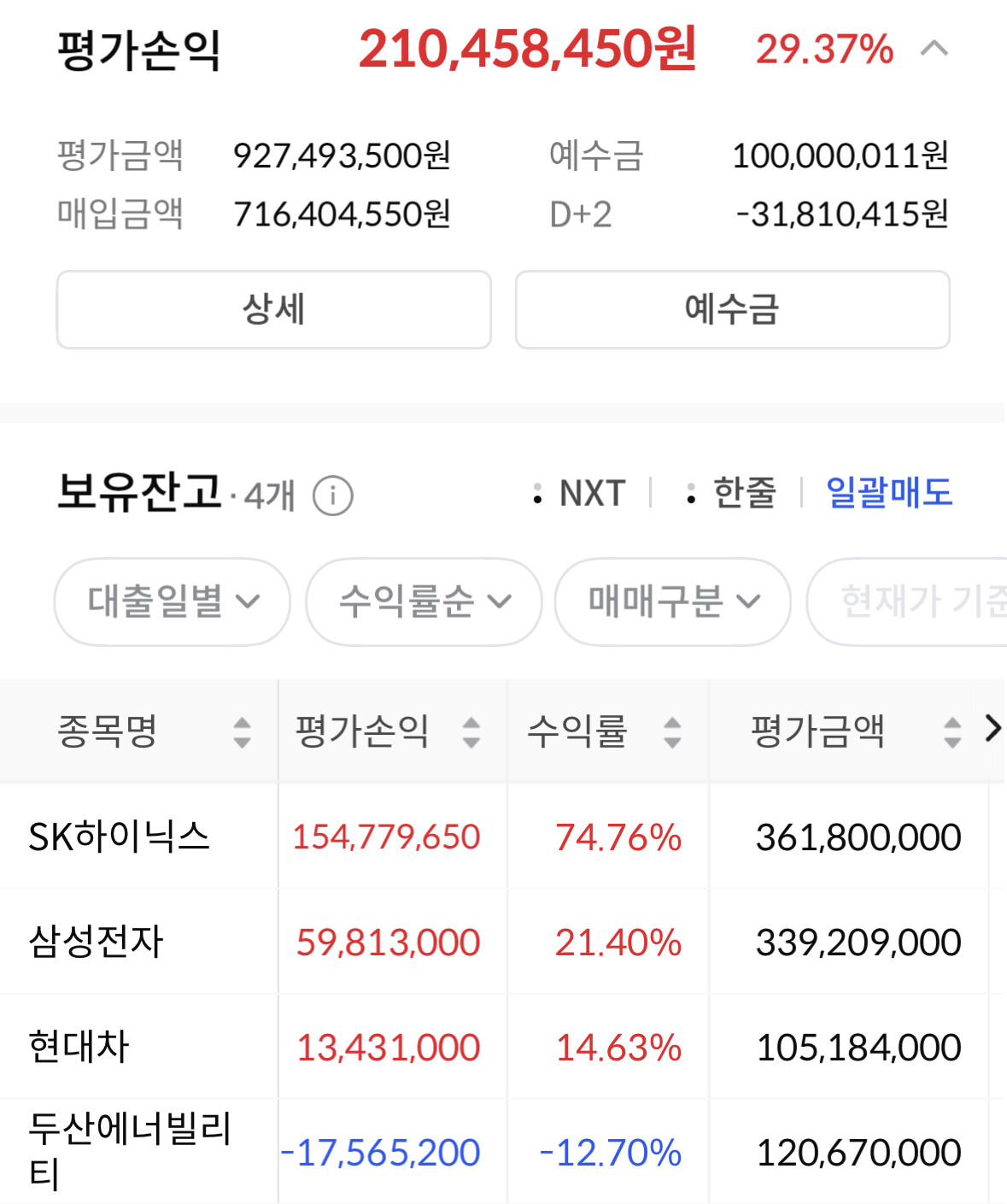The height and width of the screenshot is (1204, 1007).
Task: Open the 예수금 deposit button
Action: point(732,309)
